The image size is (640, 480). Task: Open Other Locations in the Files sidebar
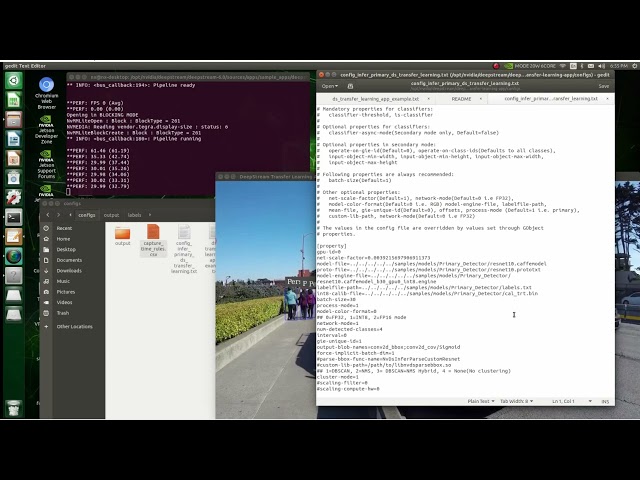(72, 327)
